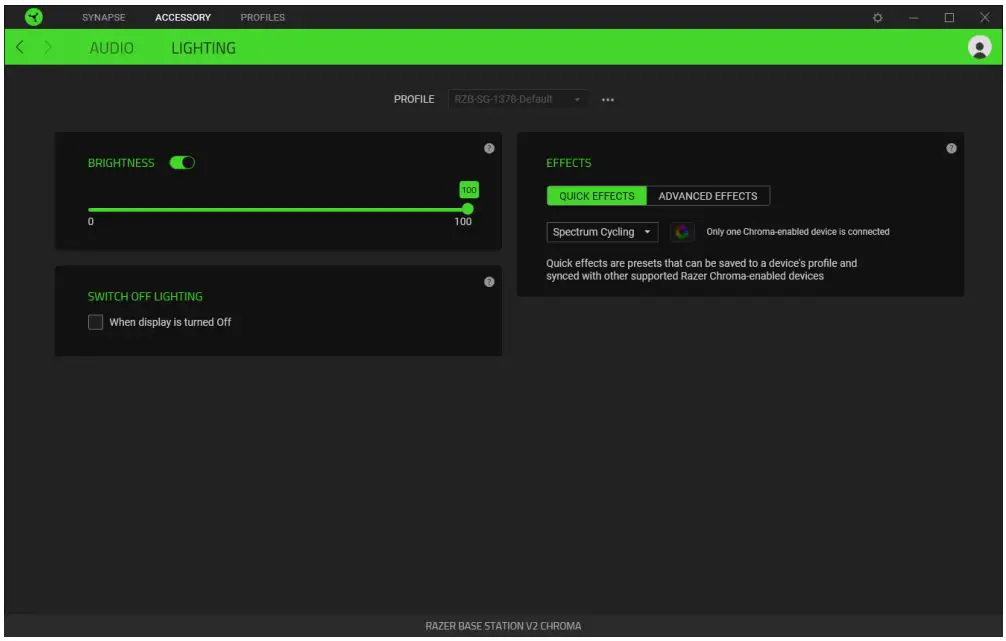Click the back navigation arrow

pyautogui.click(x=19, y=47)
